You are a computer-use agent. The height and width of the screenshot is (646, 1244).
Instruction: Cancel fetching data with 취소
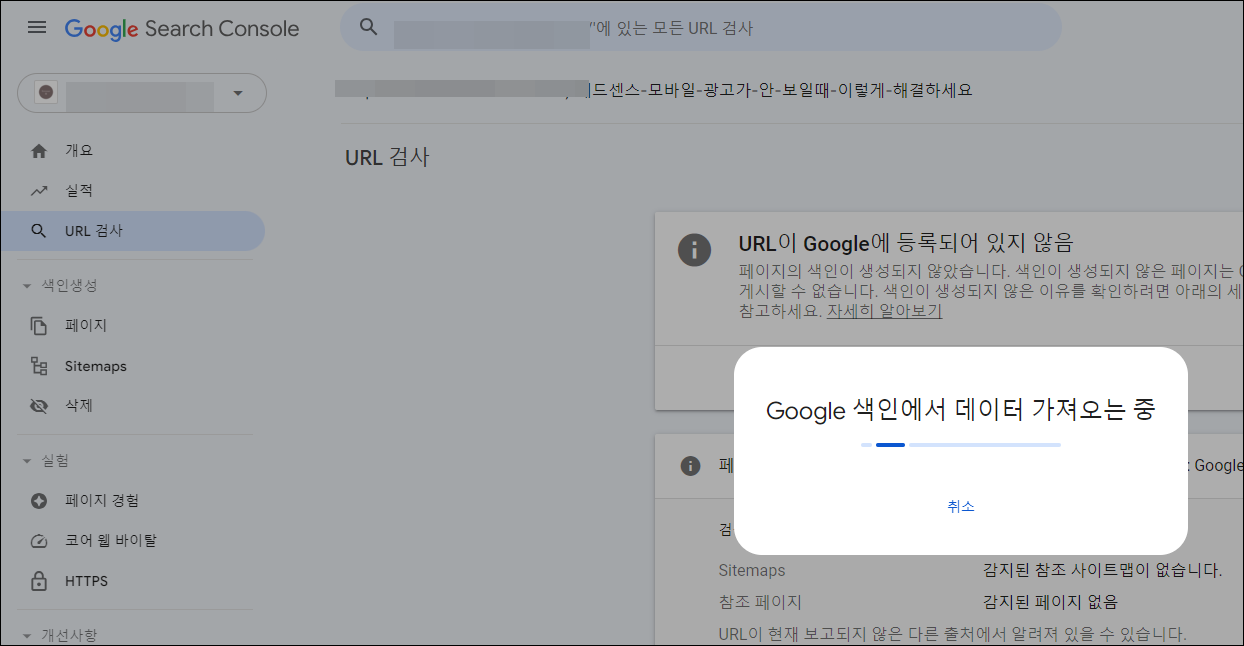(961, 507)
